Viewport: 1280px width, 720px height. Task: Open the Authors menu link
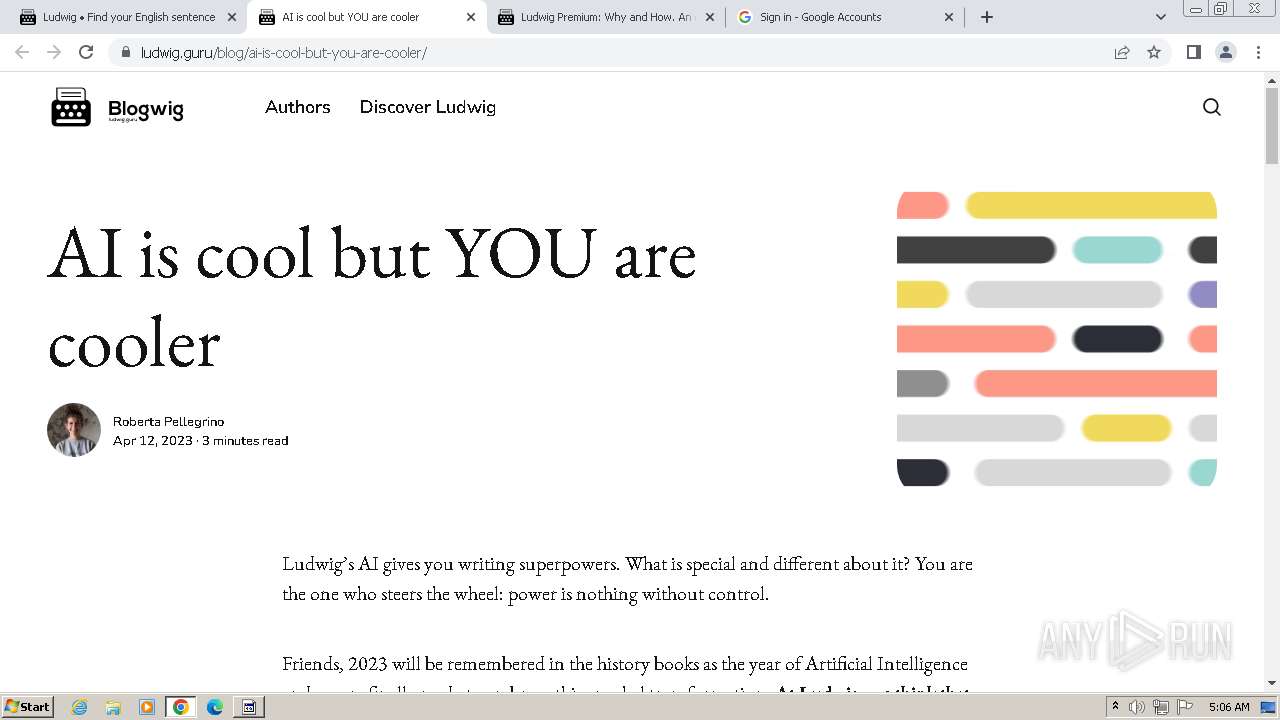[298, 107]
